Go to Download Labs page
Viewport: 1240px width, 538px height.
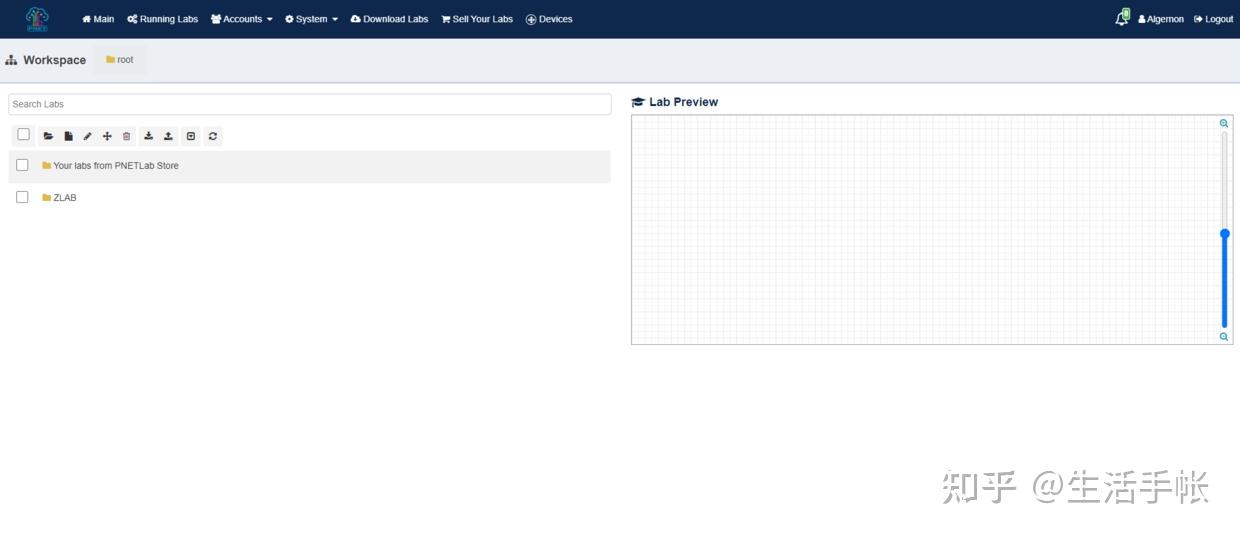tap(389, 19)
